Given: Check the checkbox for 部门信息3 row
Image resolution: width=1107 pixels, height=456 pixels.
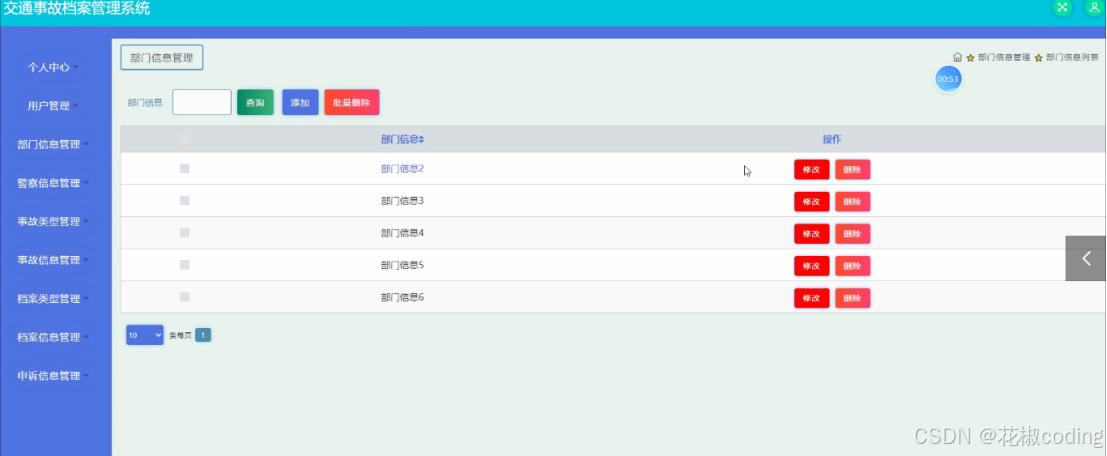Looking at the screenshot, I should pos(185,200).
